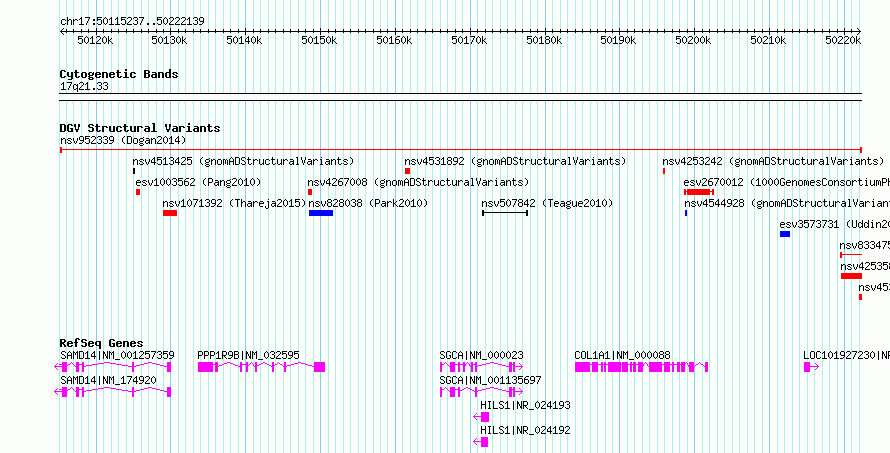The image size is (890, 453).
Task: Open the COL1A1 NM_000088 gene label
Action: [622, 355]
